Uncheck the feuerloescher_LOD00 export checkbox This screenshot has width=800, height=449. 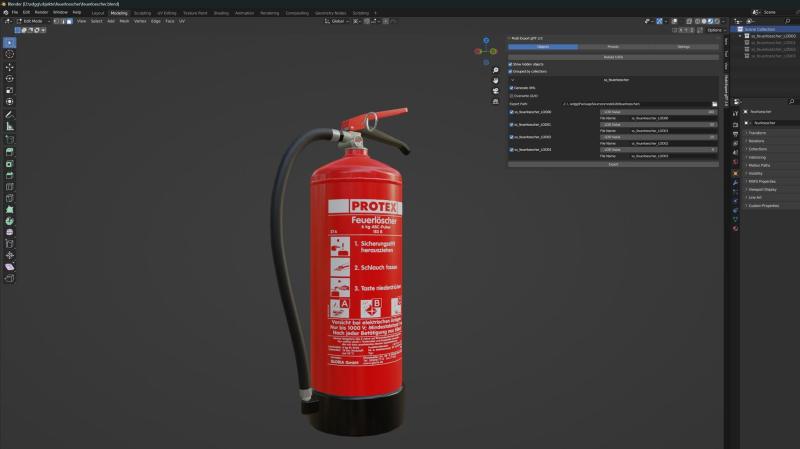512,112
